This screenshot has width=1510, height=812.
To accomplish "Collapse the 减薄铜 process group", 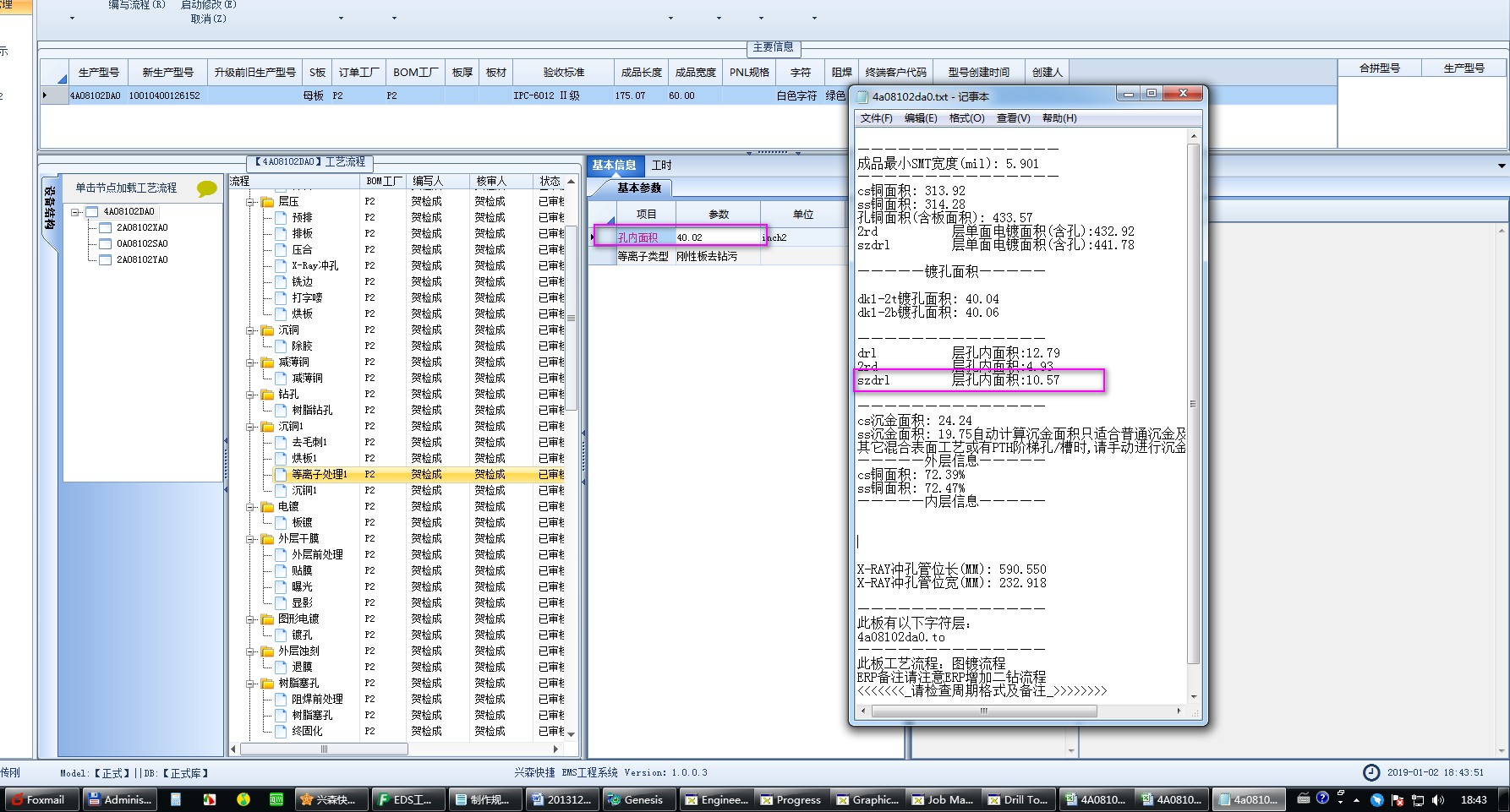I will click(251, 362).
